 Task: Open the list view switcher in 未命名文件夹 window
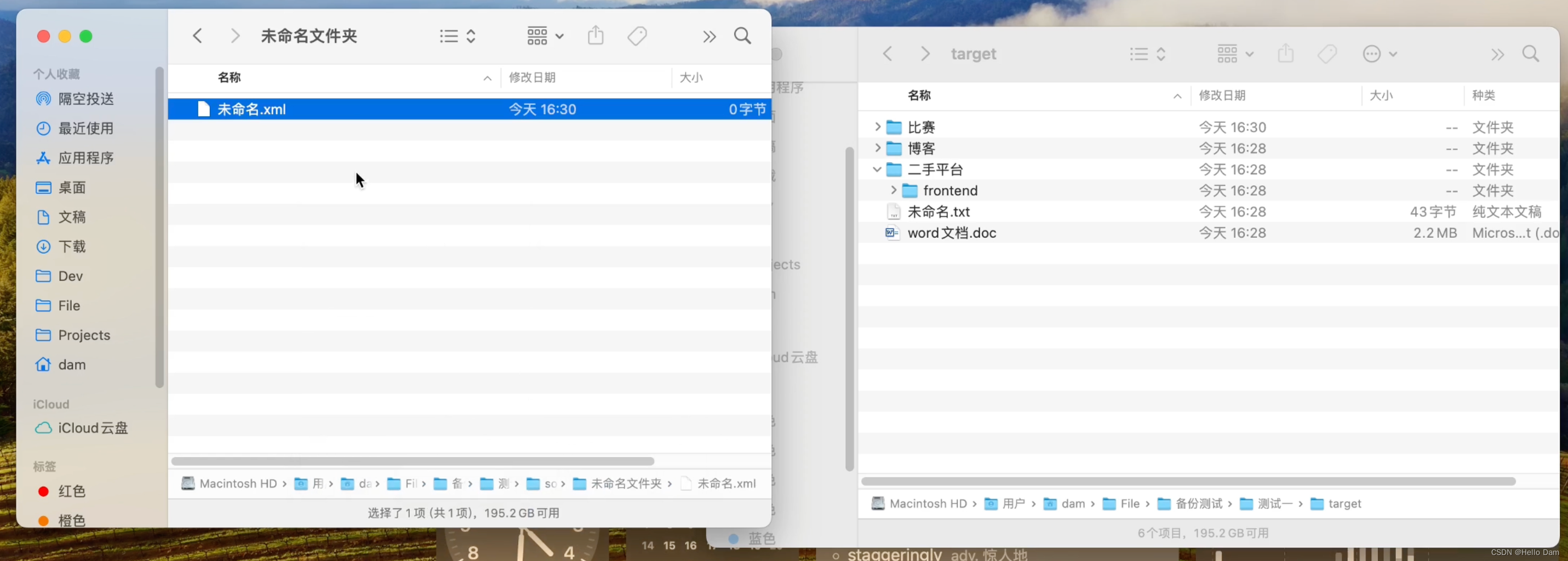[x=457, y=37]
